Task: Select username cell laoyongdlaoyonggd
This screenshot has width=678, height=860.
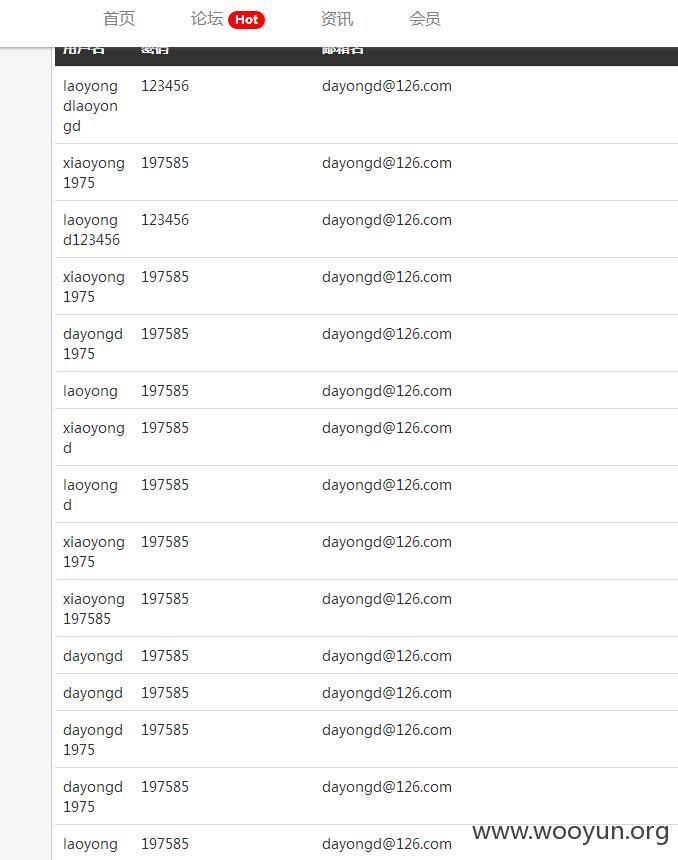Action: (x=91, y=106)
